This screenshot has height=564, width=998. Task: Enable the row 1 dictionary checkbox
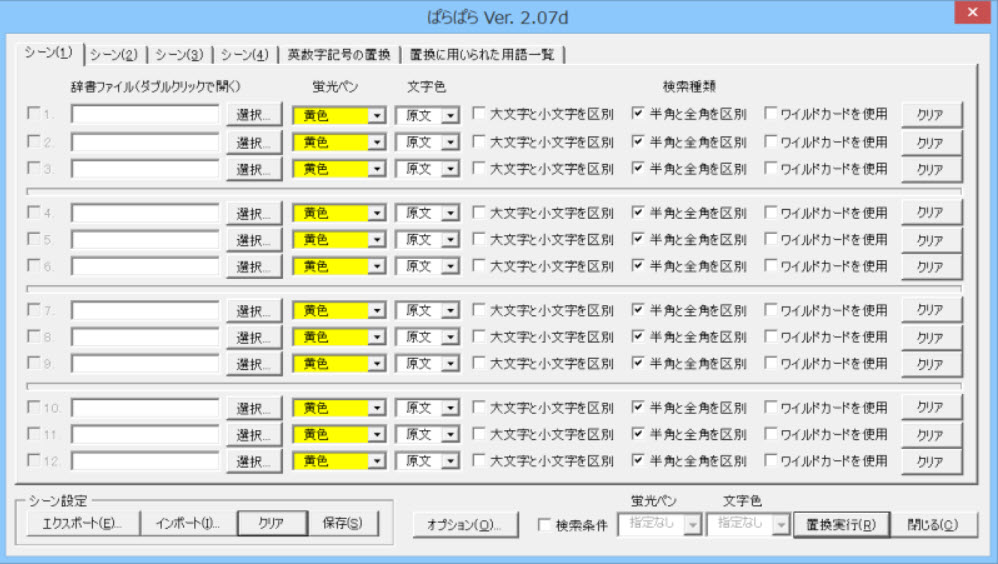coord(34,114)
